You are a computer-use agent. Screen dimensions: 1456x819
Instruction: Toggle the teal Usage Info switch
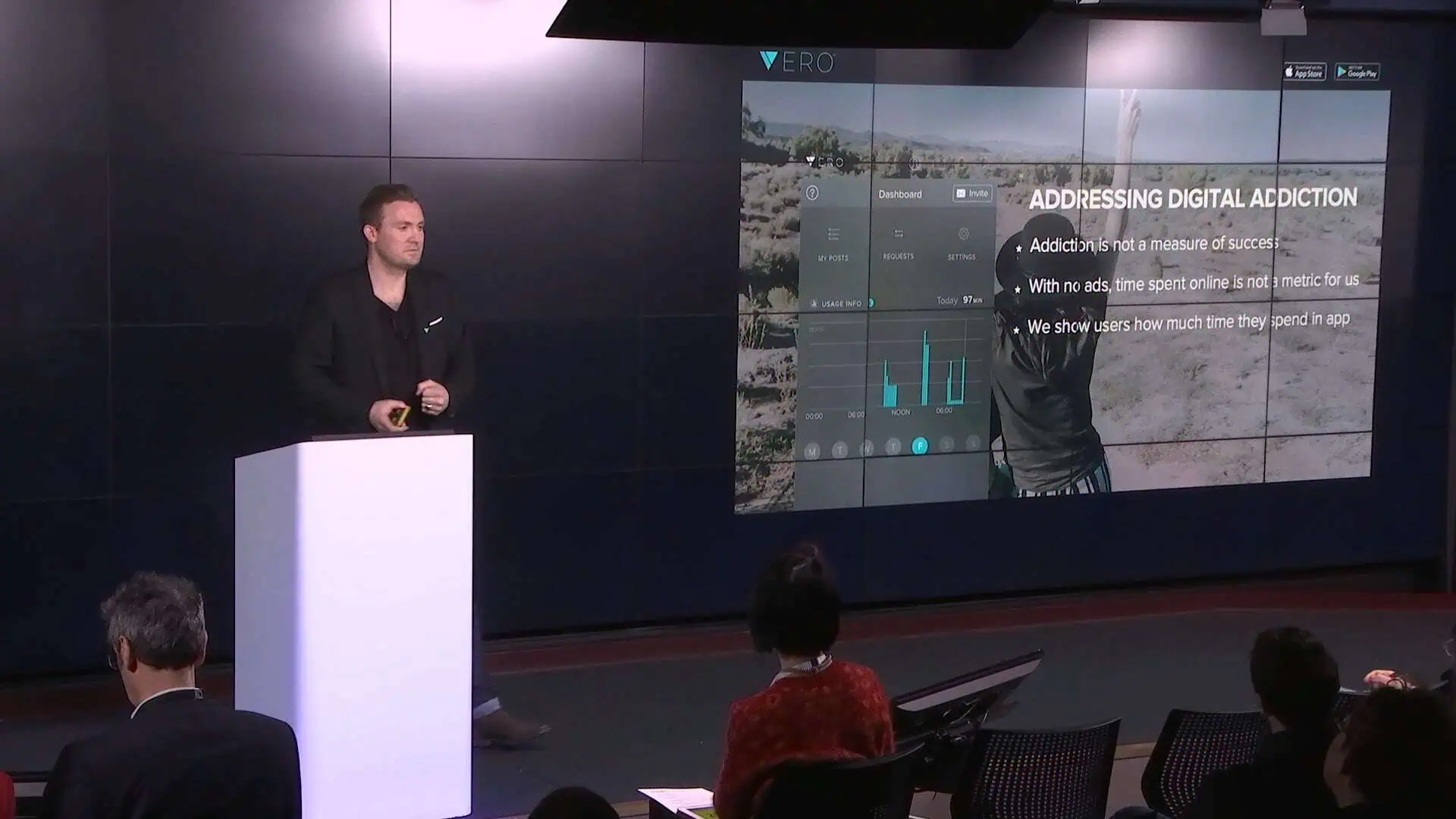[x=871, y=303]
